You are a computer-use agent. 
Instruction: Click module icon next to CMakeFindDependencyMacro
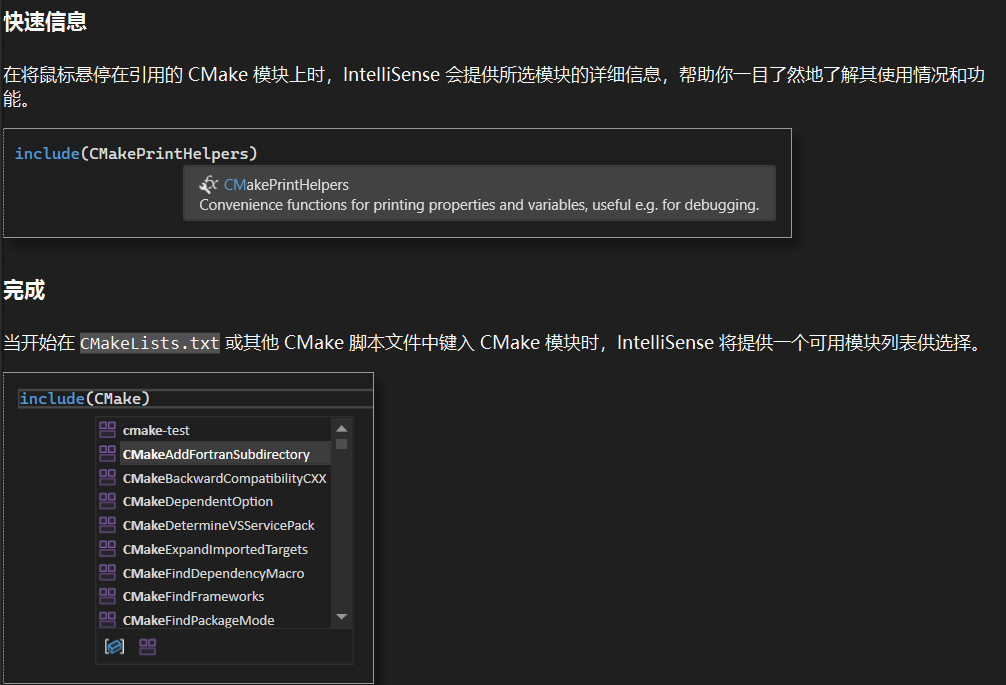pyautogui.click(x=107, y=572)
